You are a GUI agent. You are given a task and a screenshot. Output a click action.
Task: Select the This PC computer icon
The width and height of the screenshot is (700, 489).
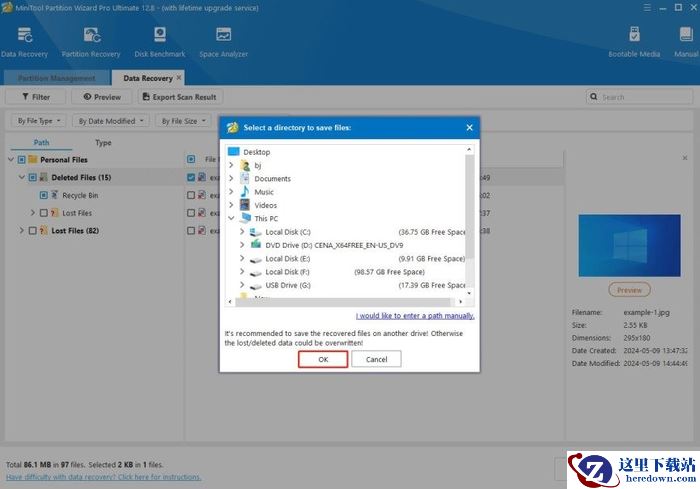pyautogui.click(x=245, y=218)
